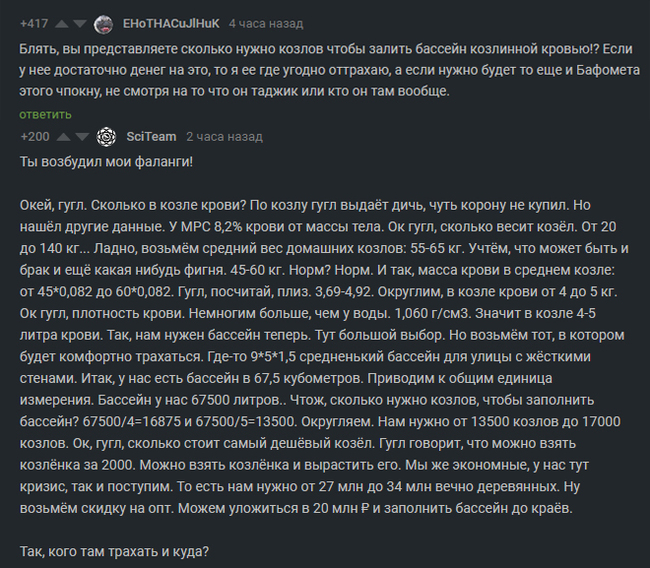650x568 pixels.
Task: Click the +417 rating counter
Action: coord(34,24)
